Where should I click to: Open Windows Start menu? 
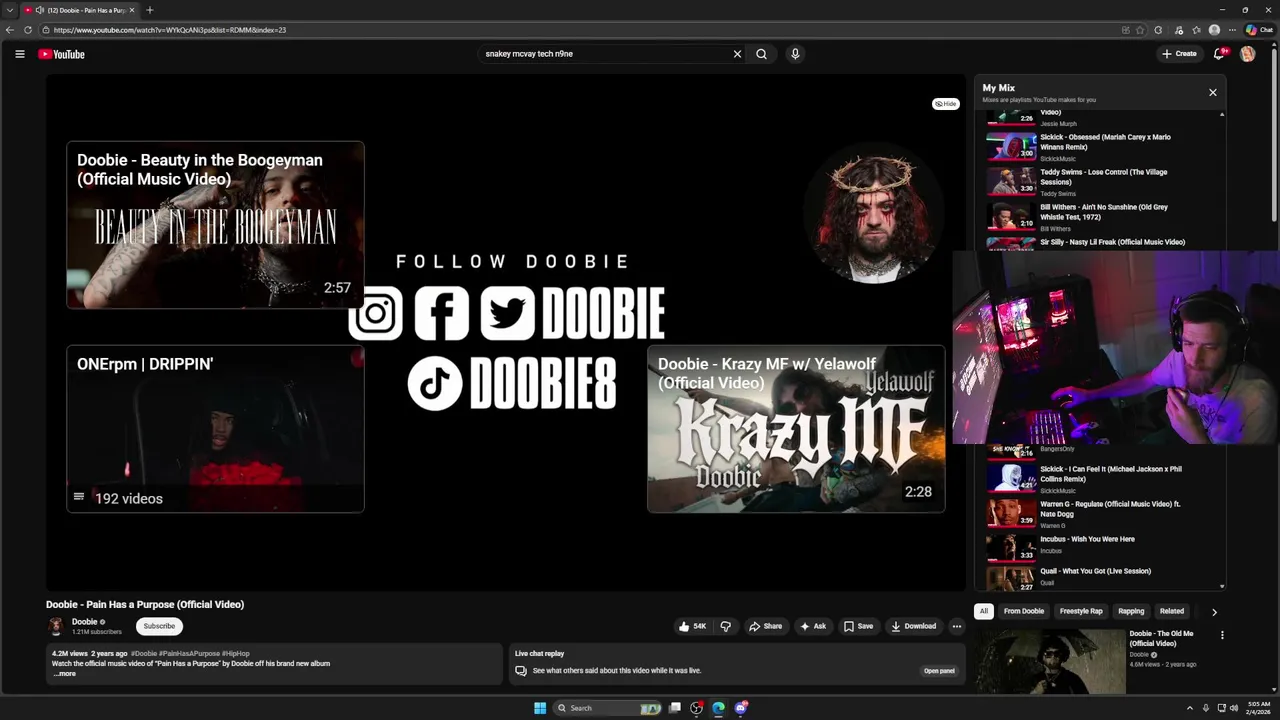540,708
